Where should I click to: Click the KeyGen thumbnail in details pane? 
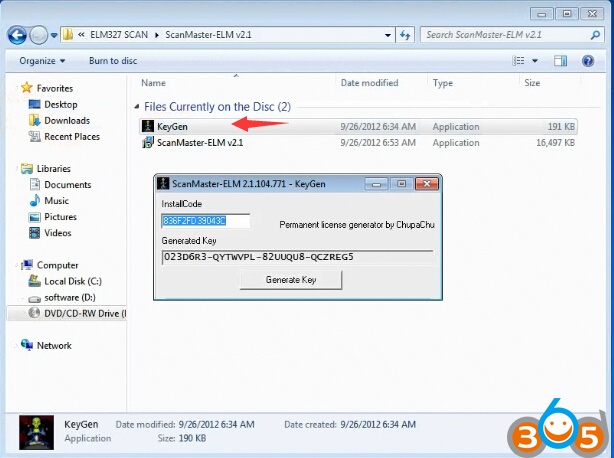coord(36,432)
